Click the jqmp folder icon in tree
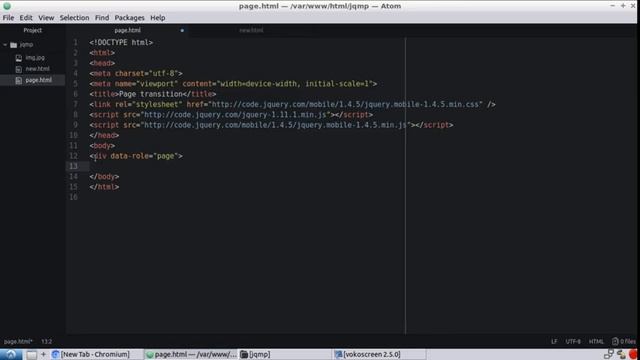Viewport: 640px width, 360px height. click(13, 45)
